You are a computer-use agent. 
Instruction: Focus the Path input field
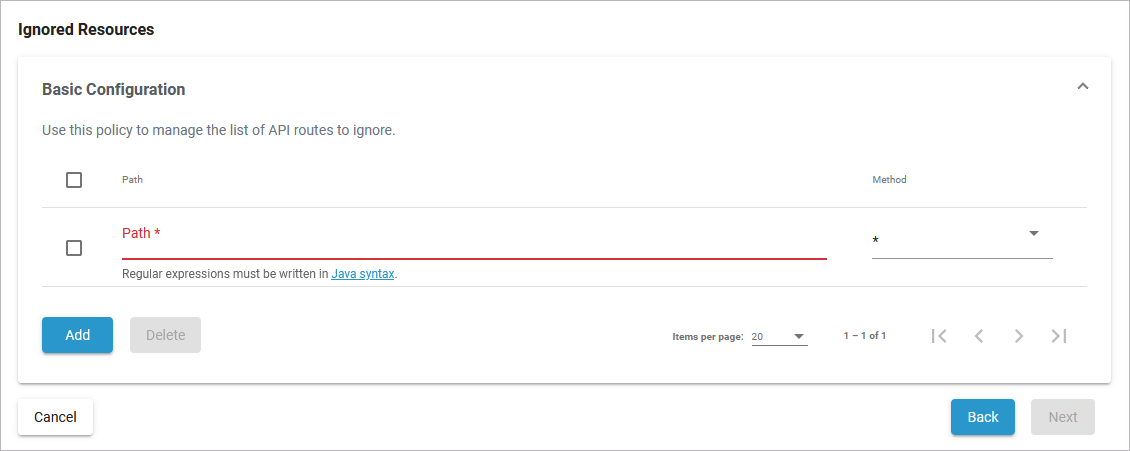[x=473, y=242]
